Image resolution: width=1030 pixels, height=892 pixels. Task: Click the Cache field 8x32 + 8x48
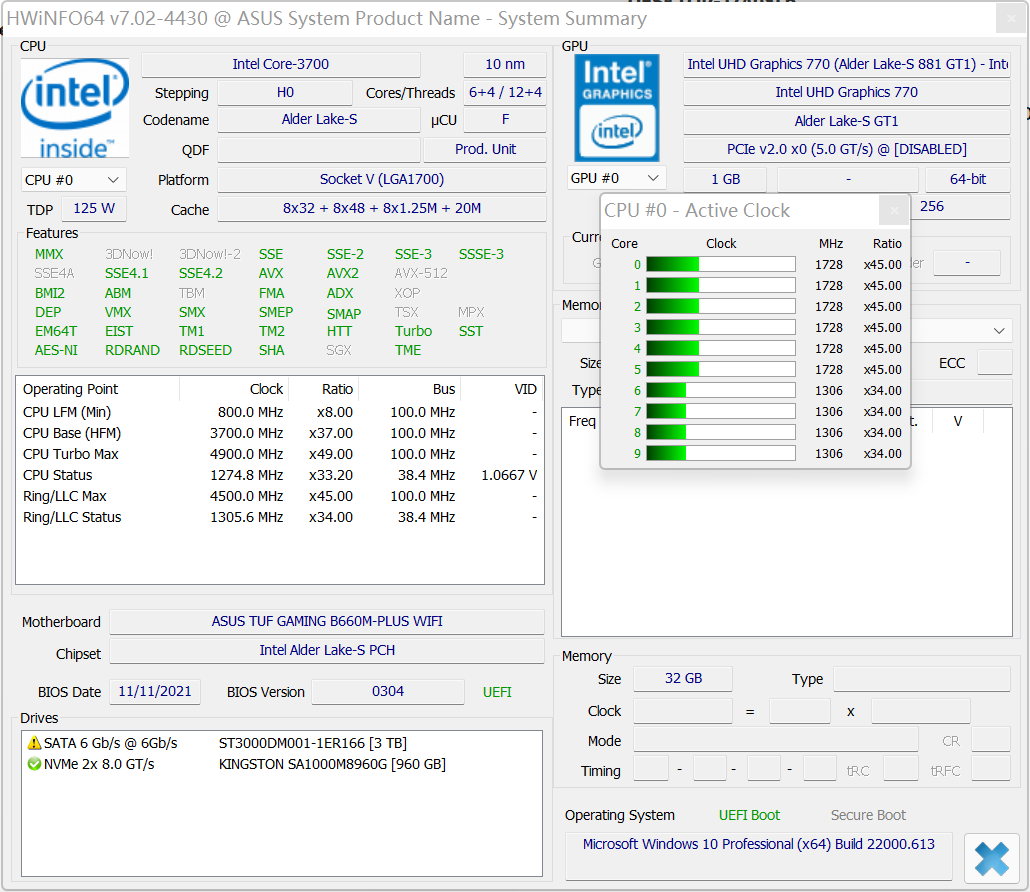point(382,209)
